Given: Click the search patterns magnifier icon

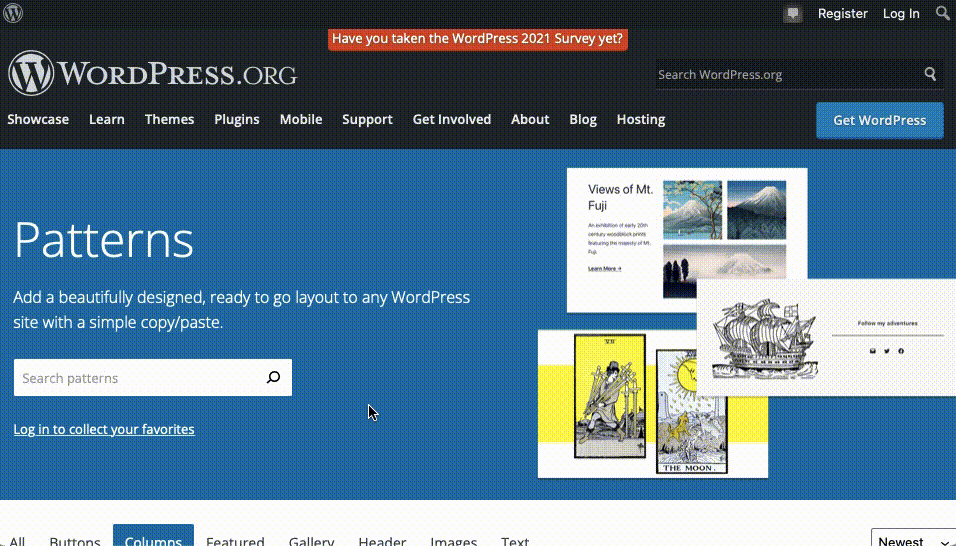Looking at the screenshot, I should click(273, 377).
